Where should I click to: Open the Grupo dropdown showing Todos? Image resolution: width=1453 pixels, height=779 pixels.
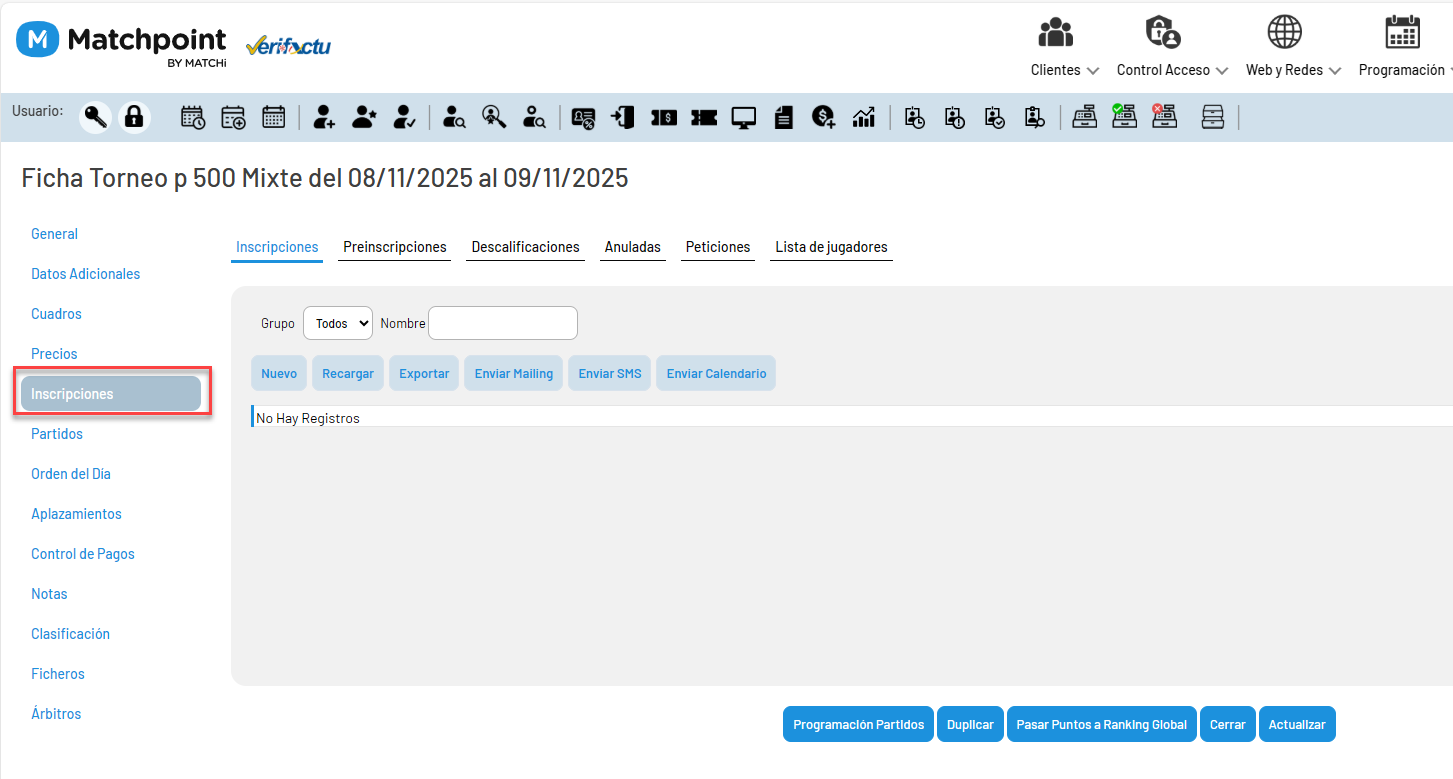(338, 323)
